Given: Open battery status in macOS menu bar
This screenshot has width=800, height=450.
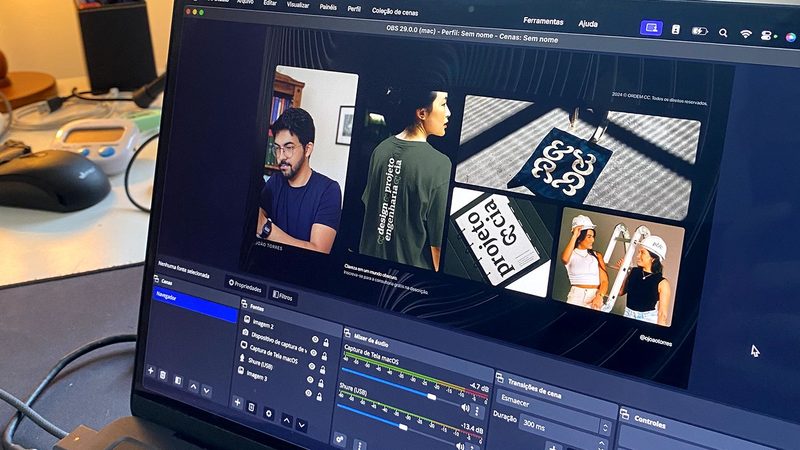Looking at the screenshot, I should point(699,31).
